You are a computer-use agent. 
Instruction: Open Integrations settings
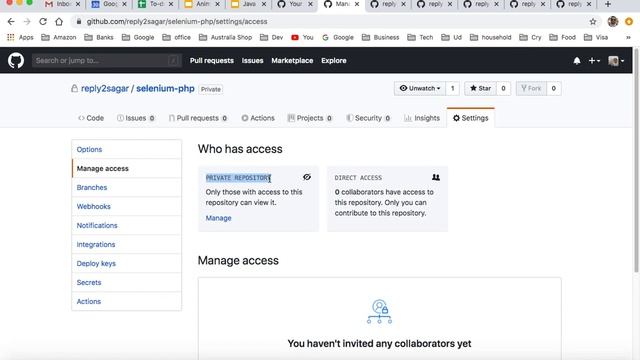127,244
